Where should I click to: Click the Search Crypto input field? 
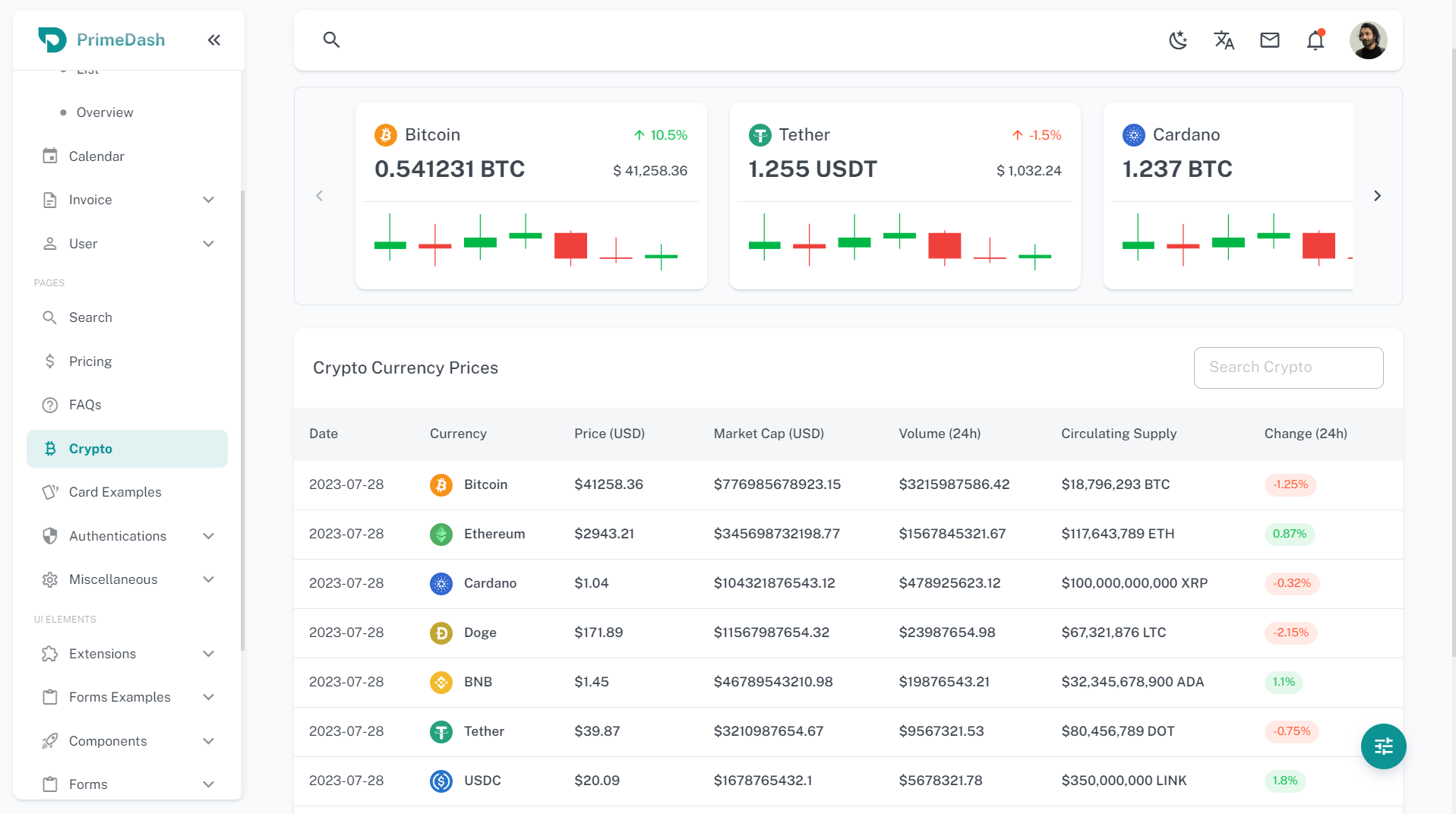click(1288, 368)
